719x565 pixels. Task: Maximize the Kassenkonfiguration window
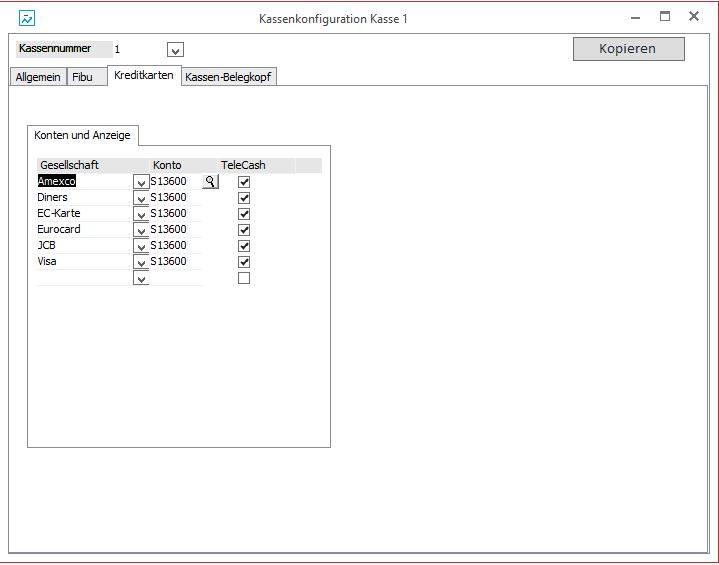664,17
